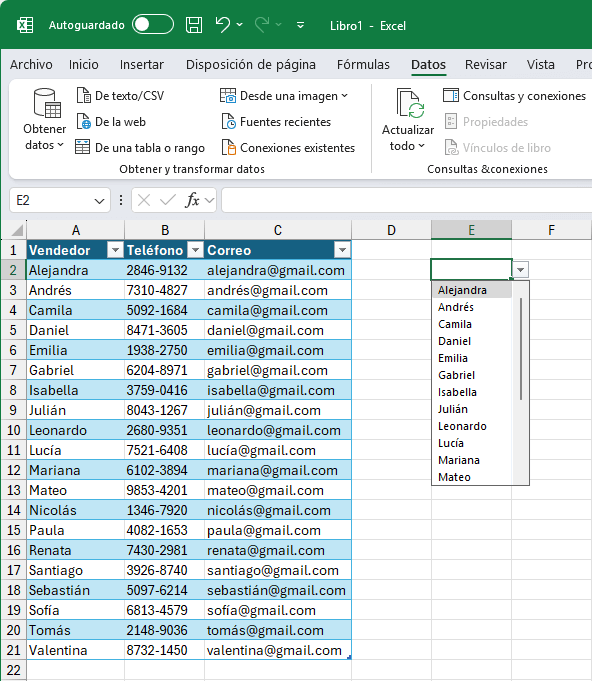Click De una tabla o rango
592x681 pixels.
coord(140,148)
